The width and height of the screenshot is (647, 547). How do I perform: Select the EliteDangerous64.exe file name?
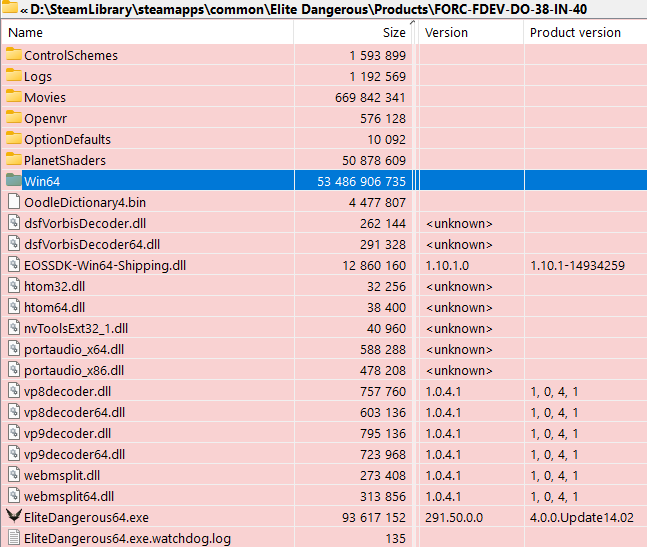(x=86, y=517)
